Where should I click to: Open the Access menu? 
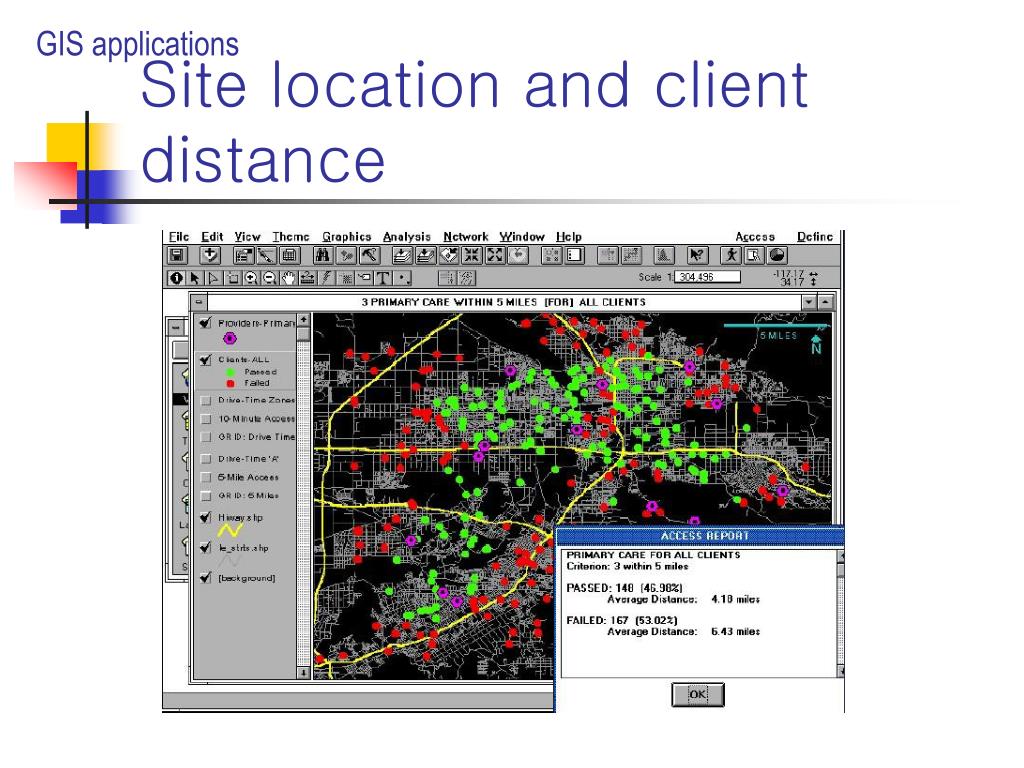(x=755, y=236)
